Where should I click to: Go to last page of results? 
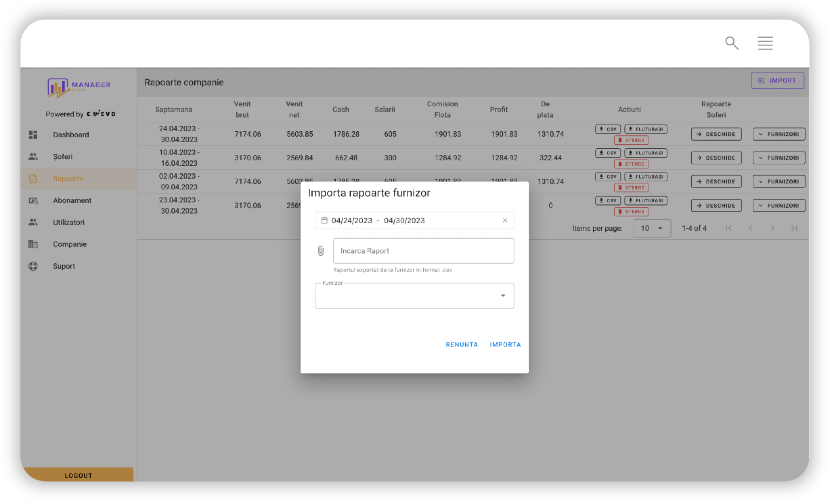(x=794, y=228)
